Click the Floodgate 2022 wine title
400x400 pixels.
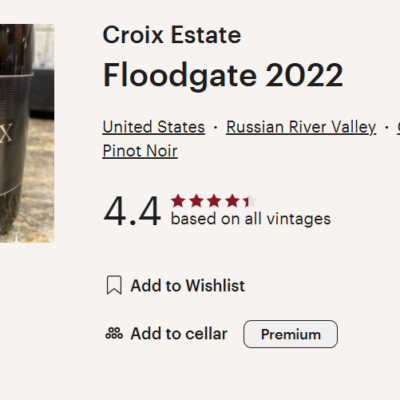pos(223,76)
